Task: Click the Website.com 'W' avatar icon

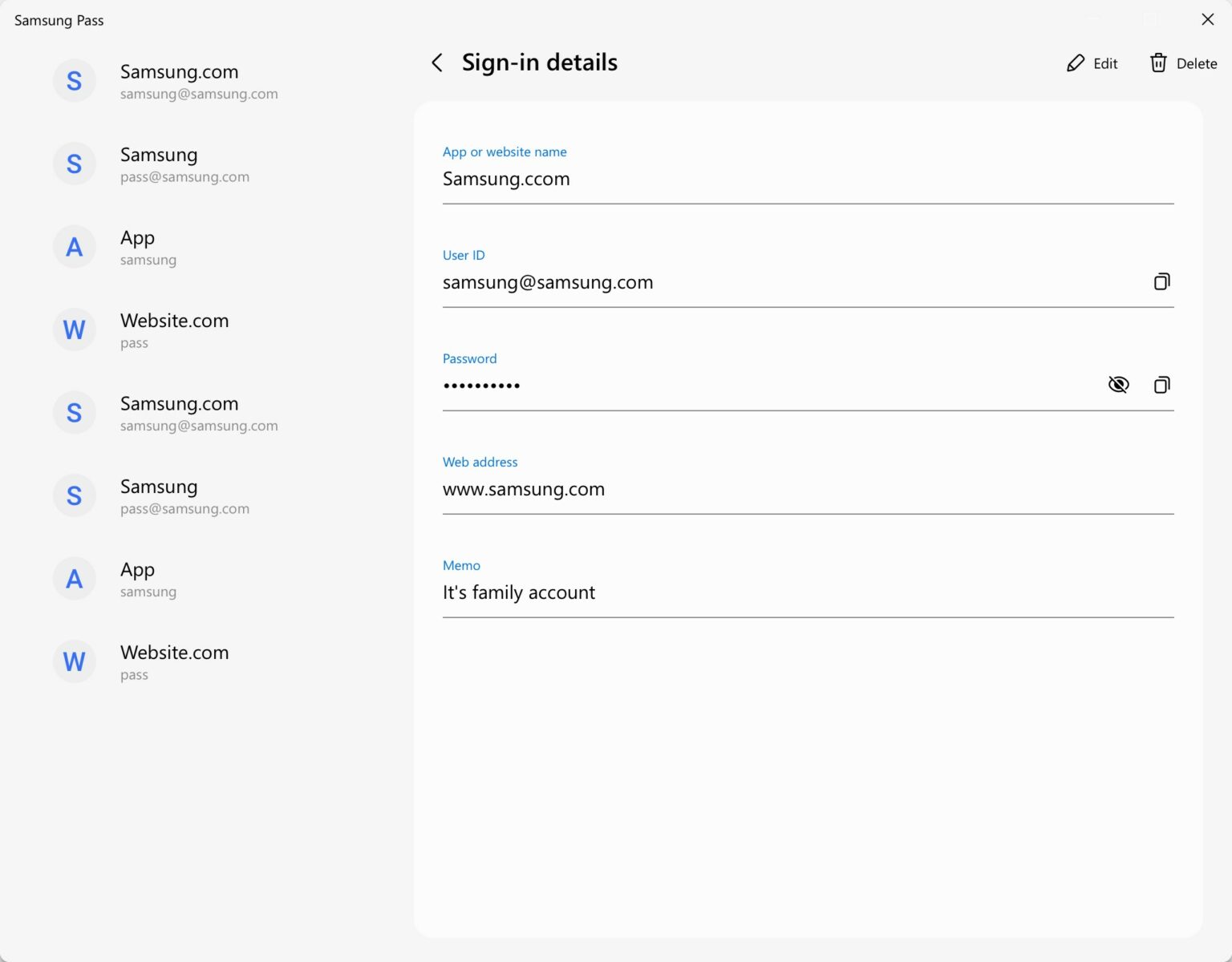Action: pyautogui.click(x=74, y=329)
